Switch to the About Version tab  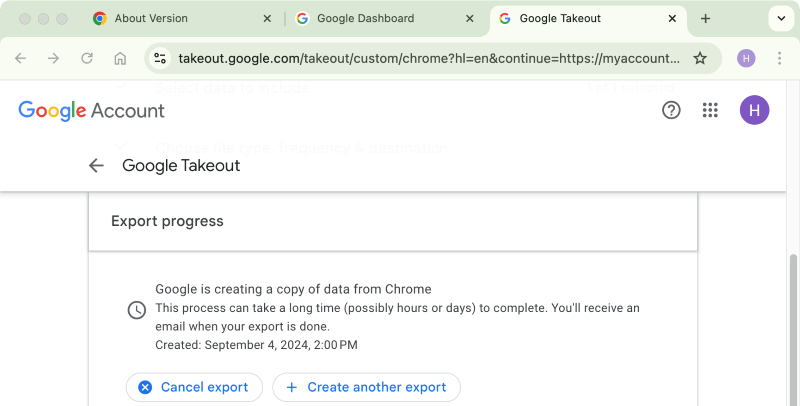(x=182, y=18)
